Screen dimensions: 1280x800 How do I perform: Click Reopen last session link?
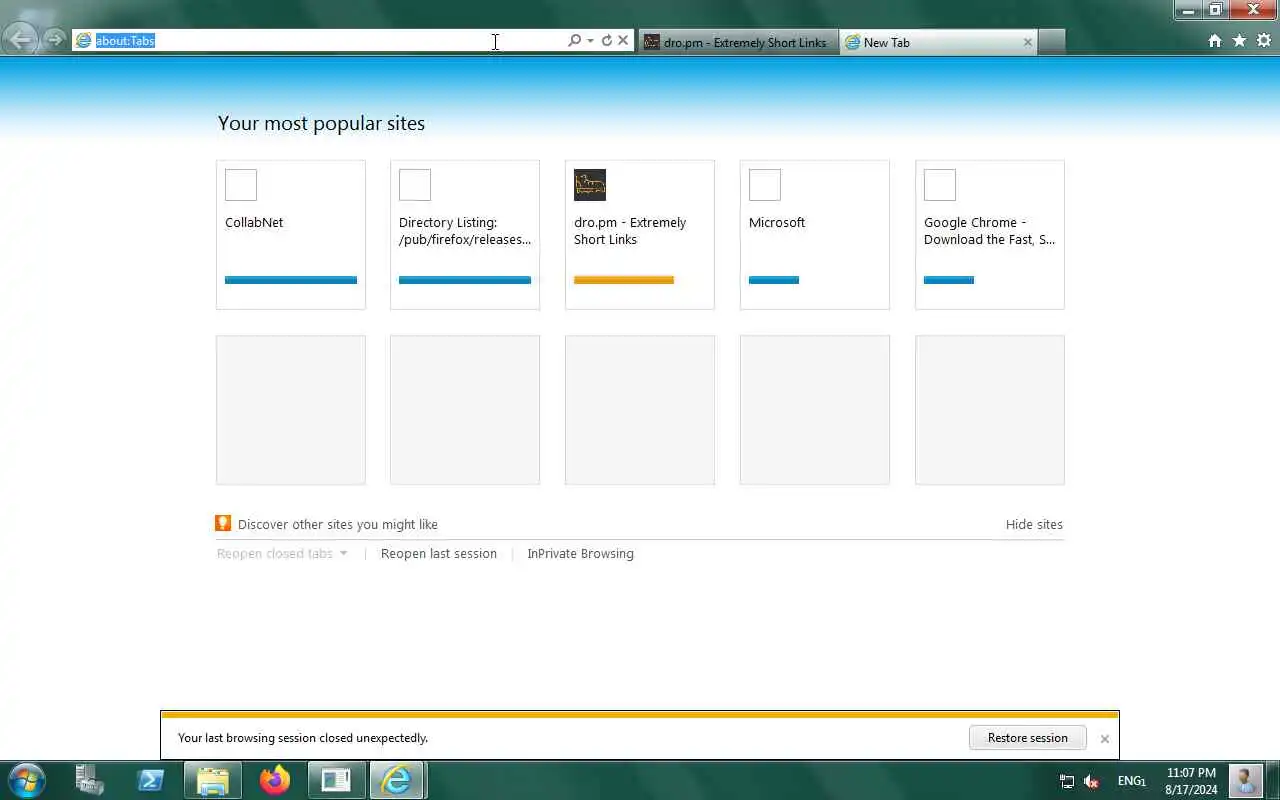pos(439,553)
